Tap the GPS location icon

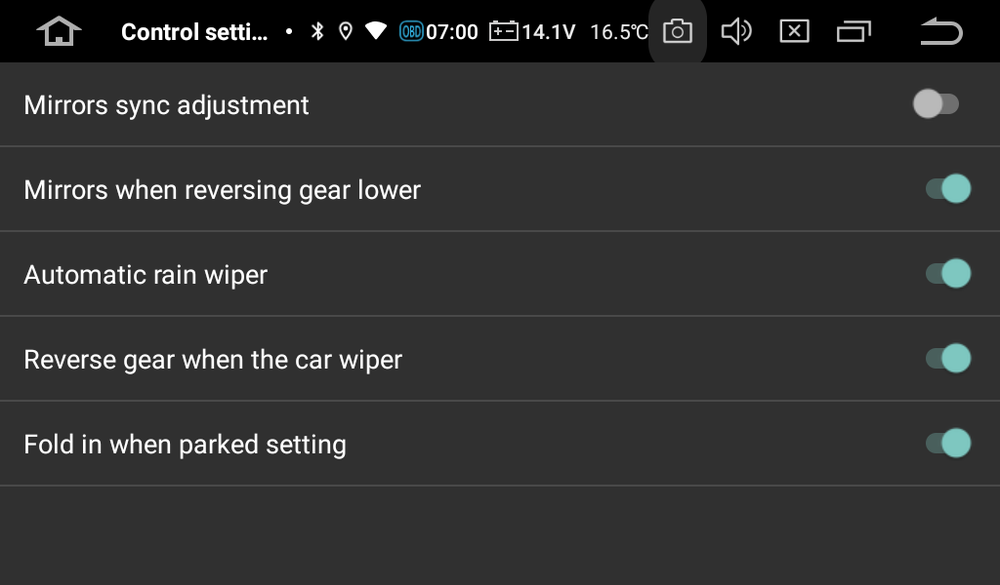pos(347,31)
